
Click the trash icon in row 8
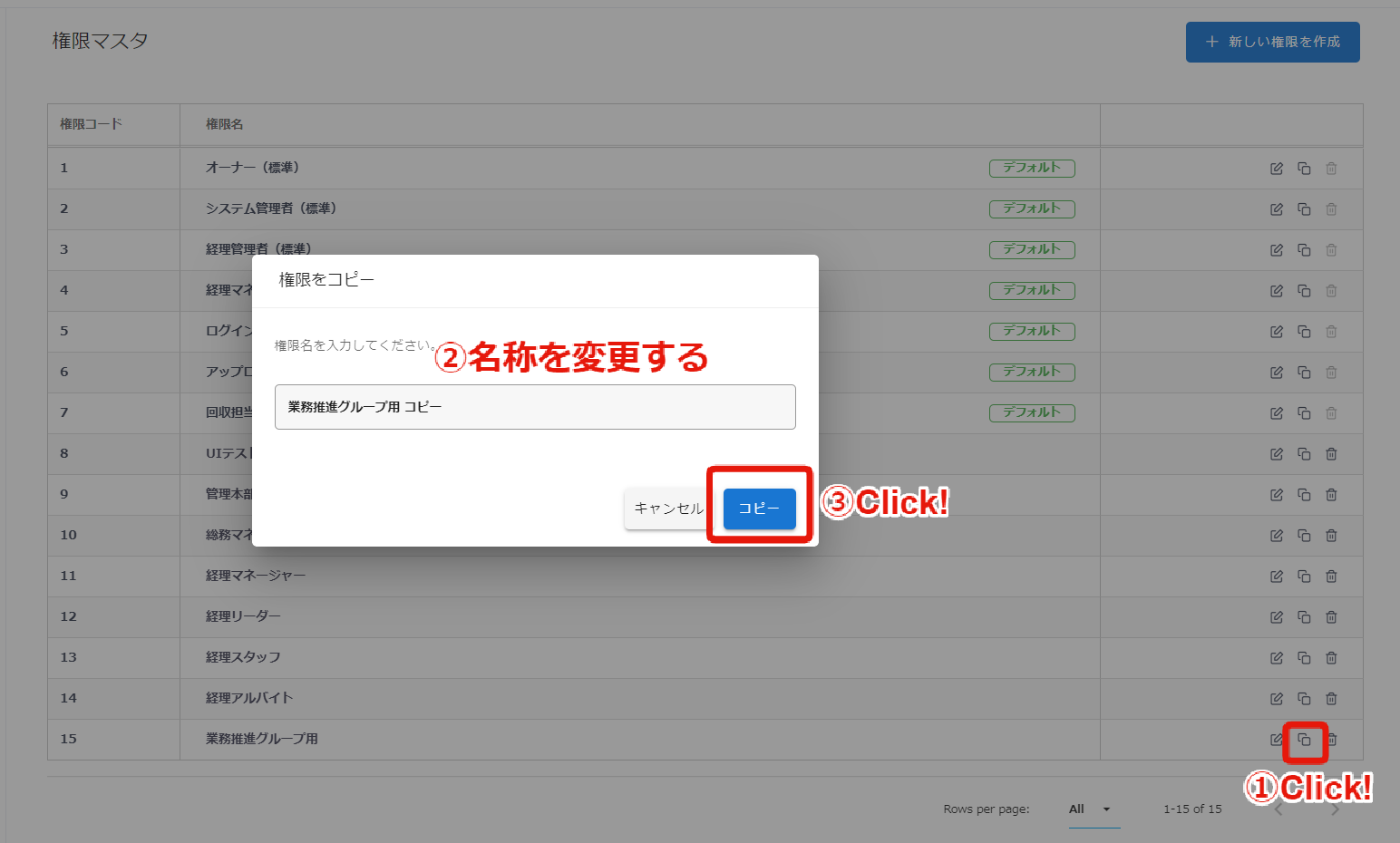1331,454
